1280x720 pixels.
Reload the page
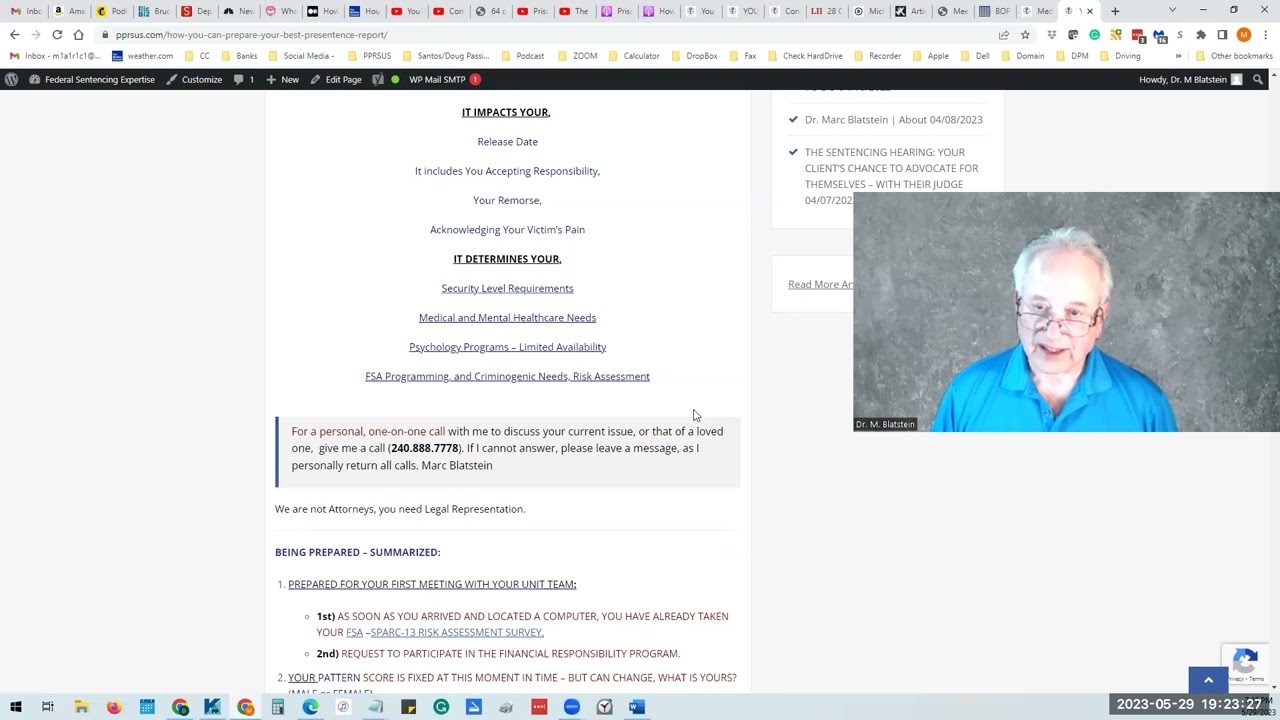pos(57,35)
